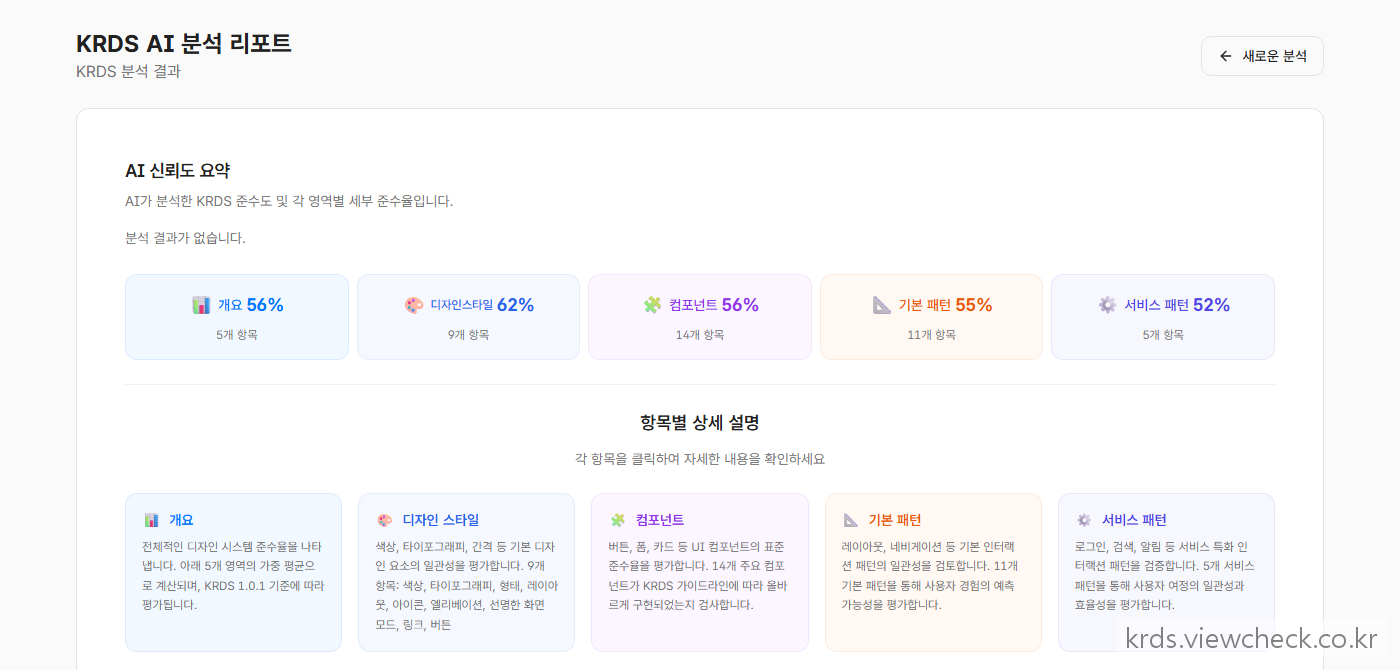This screenshot has width=1400, height=670.
Task: Select the 기본 패턴 55% summary card
Action: click(931, 317)
